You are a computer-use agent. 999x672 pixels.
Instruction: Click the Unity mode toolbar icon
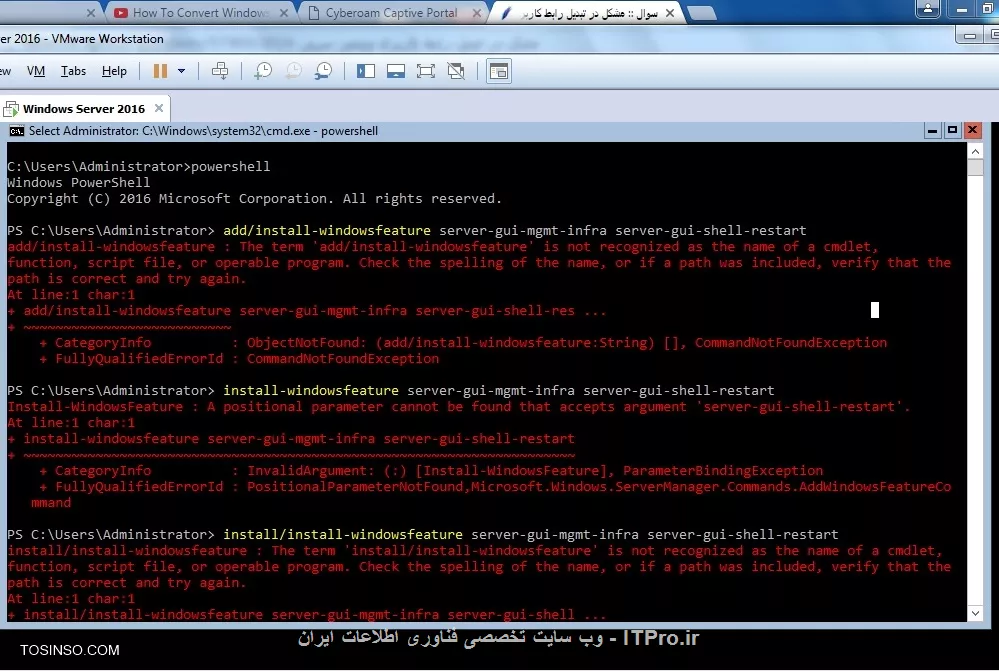pyautogui.click(x=456, y=71)
